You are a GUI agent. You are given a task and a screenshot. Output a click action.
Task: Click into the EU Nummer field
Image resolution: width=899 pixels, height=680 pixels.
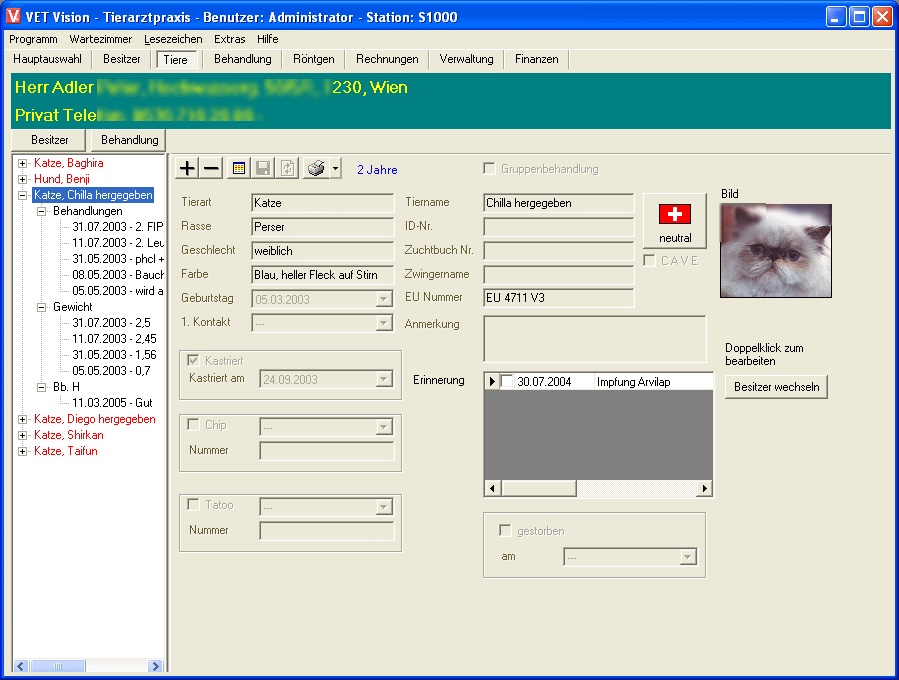tap(558, 298)
